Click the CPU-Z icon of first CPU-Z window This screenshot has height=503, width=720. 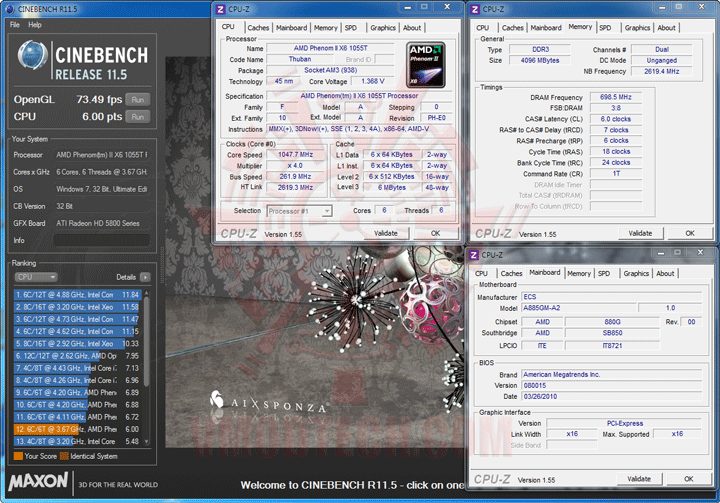click(x=221, y=9)
